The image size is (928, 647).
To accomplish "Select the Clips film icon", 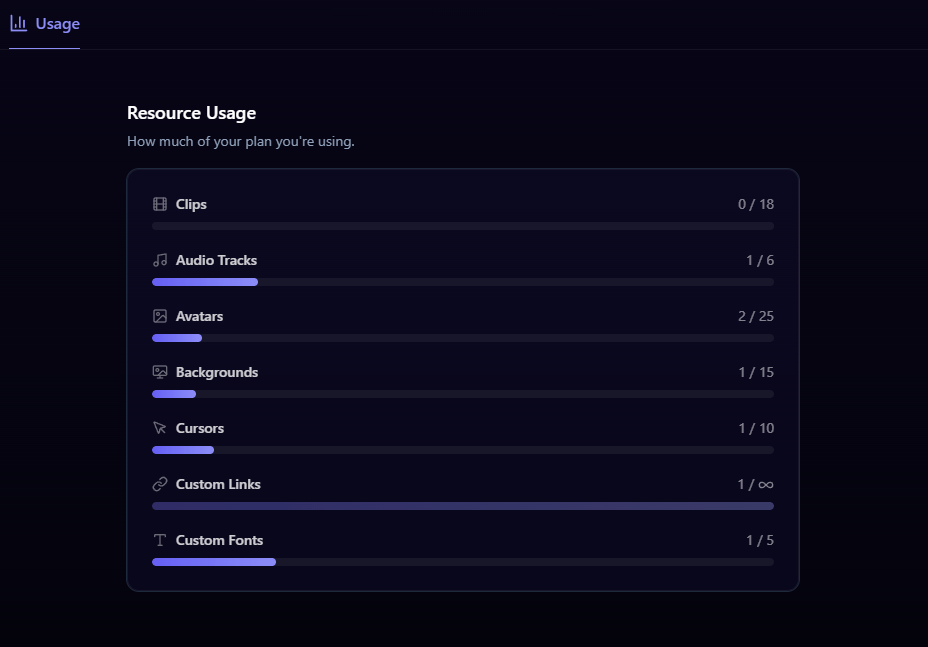I will coord(159,203).
